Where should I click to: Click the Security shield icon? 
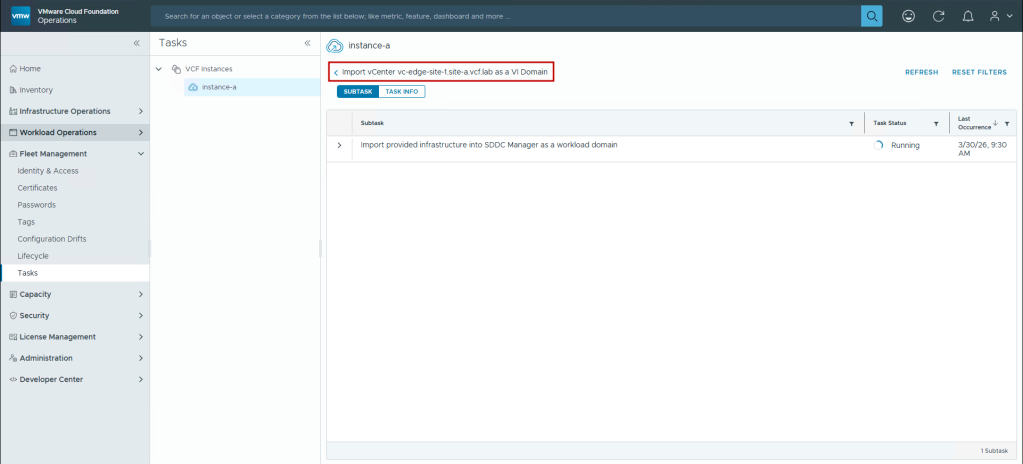[13, 316]
